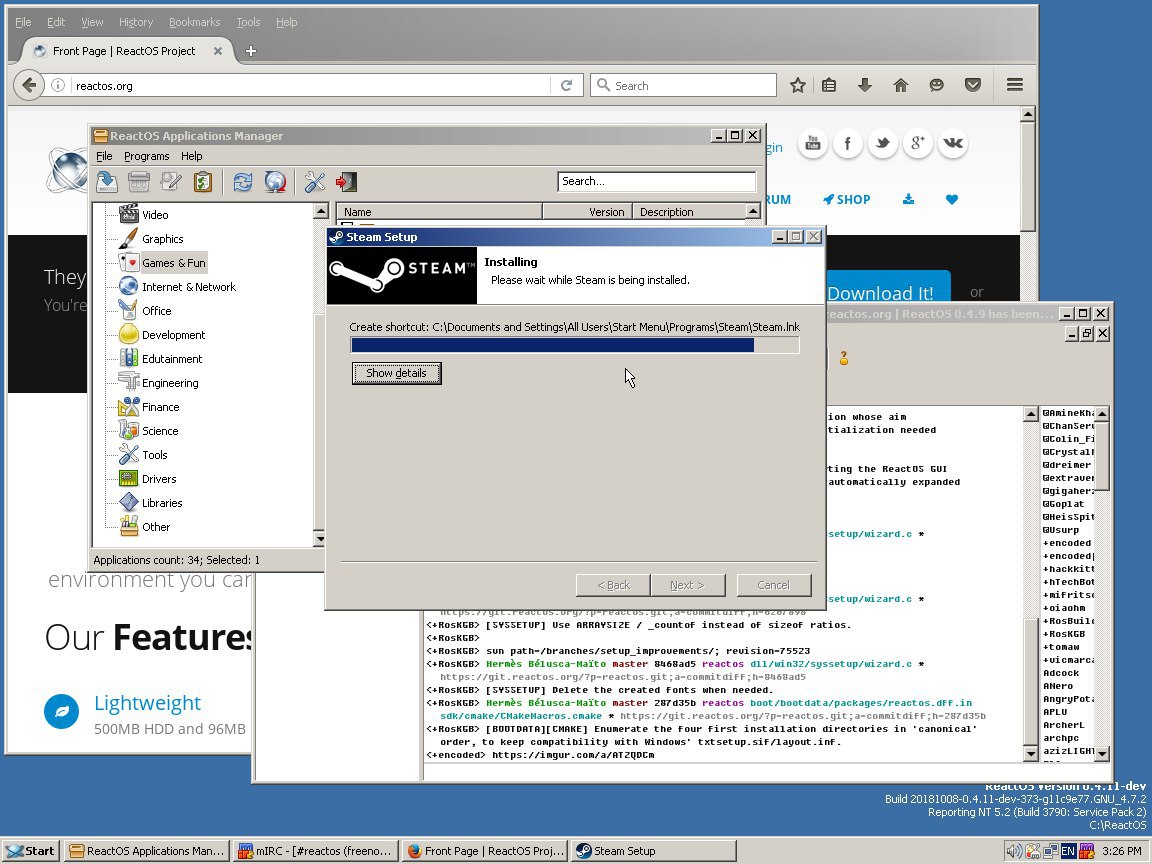Image resolution: width=1152 pixels, height=864 pixels.
Task: Switch to ReactOS Applications Manager taskbar button
Action: coord(146,851)
